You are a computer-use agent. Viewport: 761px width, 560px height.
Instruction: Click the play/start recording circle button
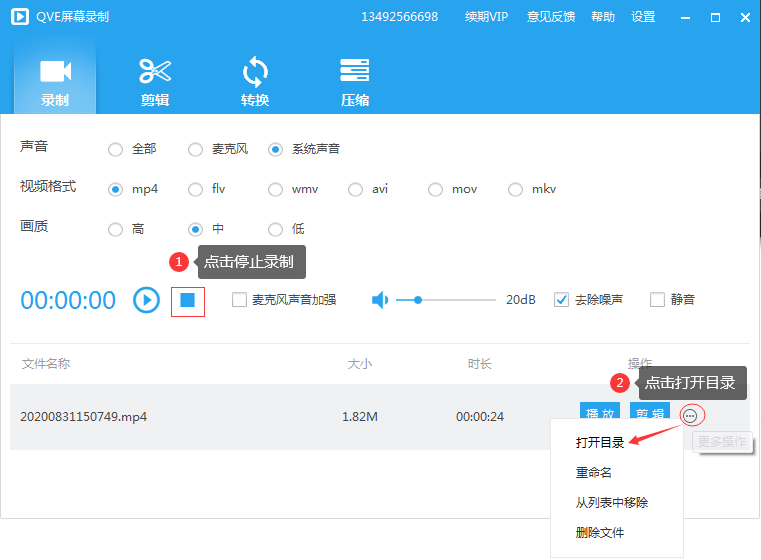[147, 300]
